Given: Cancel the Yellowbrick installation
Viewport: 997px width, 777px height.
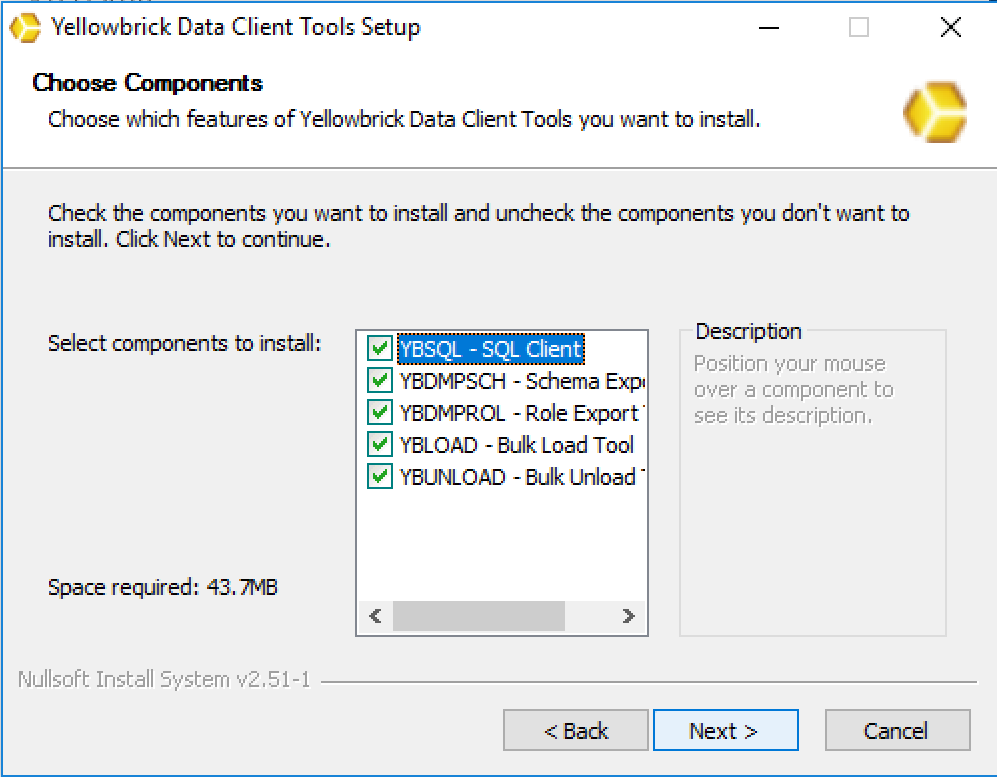Looking at the screenshot, I should (897, 730).
